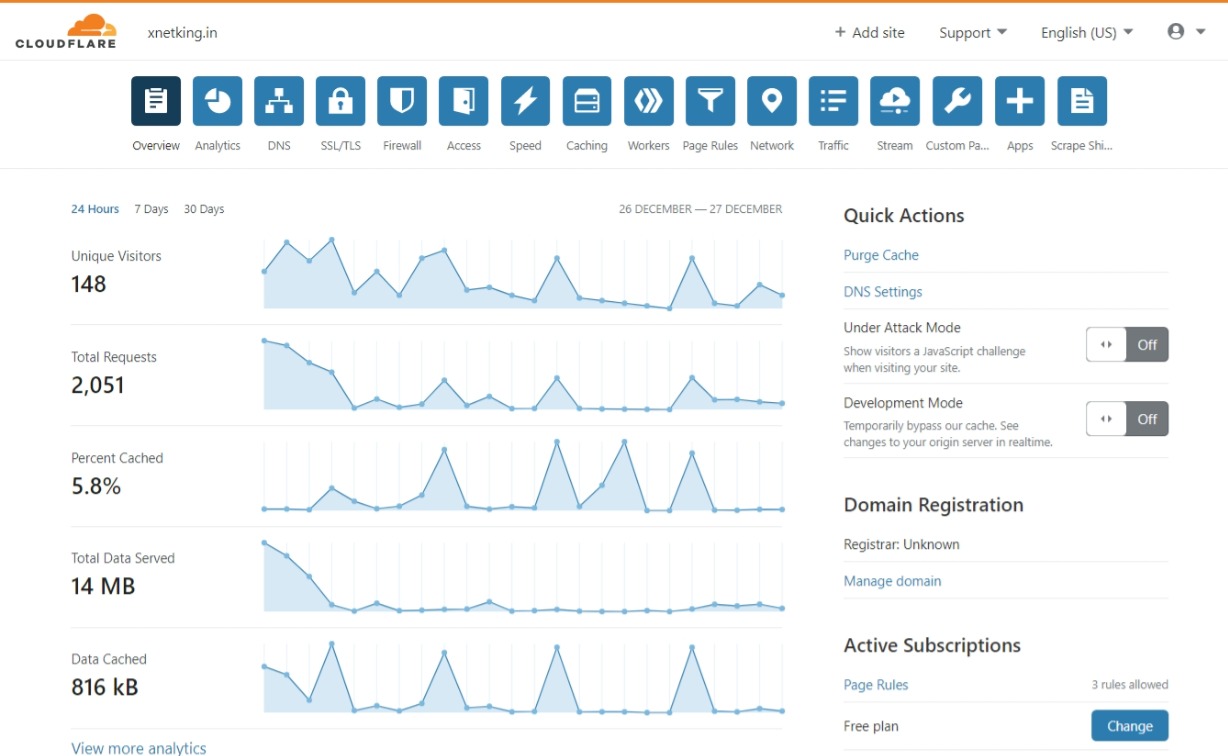Open the English (US) language dropdown
Screen dimensions: 1228x756
coord(1087,32)
